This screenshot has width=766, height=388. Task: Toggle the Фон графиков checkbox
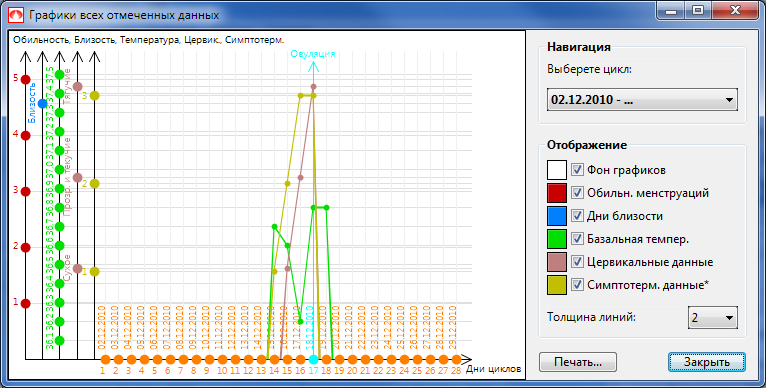[x=578, y=170]
